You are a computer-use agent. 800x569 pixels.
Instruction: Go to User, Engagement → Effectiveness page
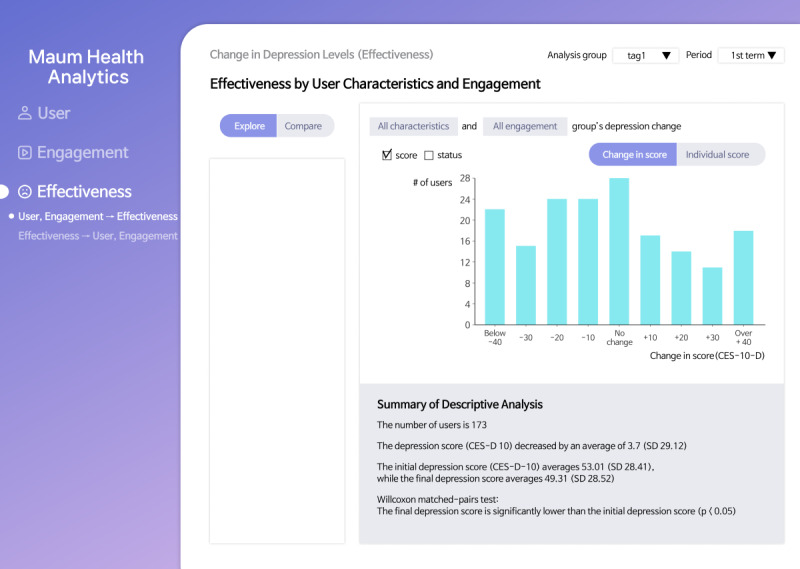click(98, 216)
